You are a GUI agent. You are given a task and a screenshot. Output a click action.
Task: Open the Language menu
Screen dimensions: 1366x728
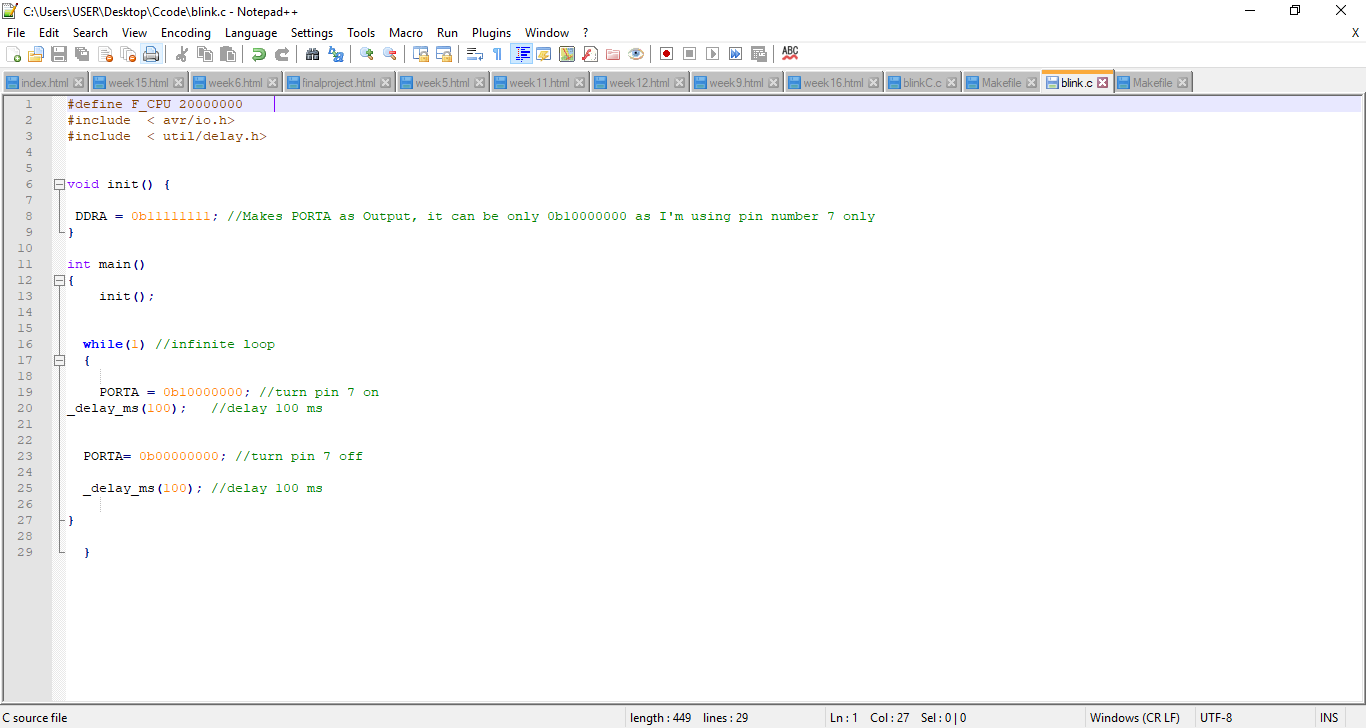point(251,33)
